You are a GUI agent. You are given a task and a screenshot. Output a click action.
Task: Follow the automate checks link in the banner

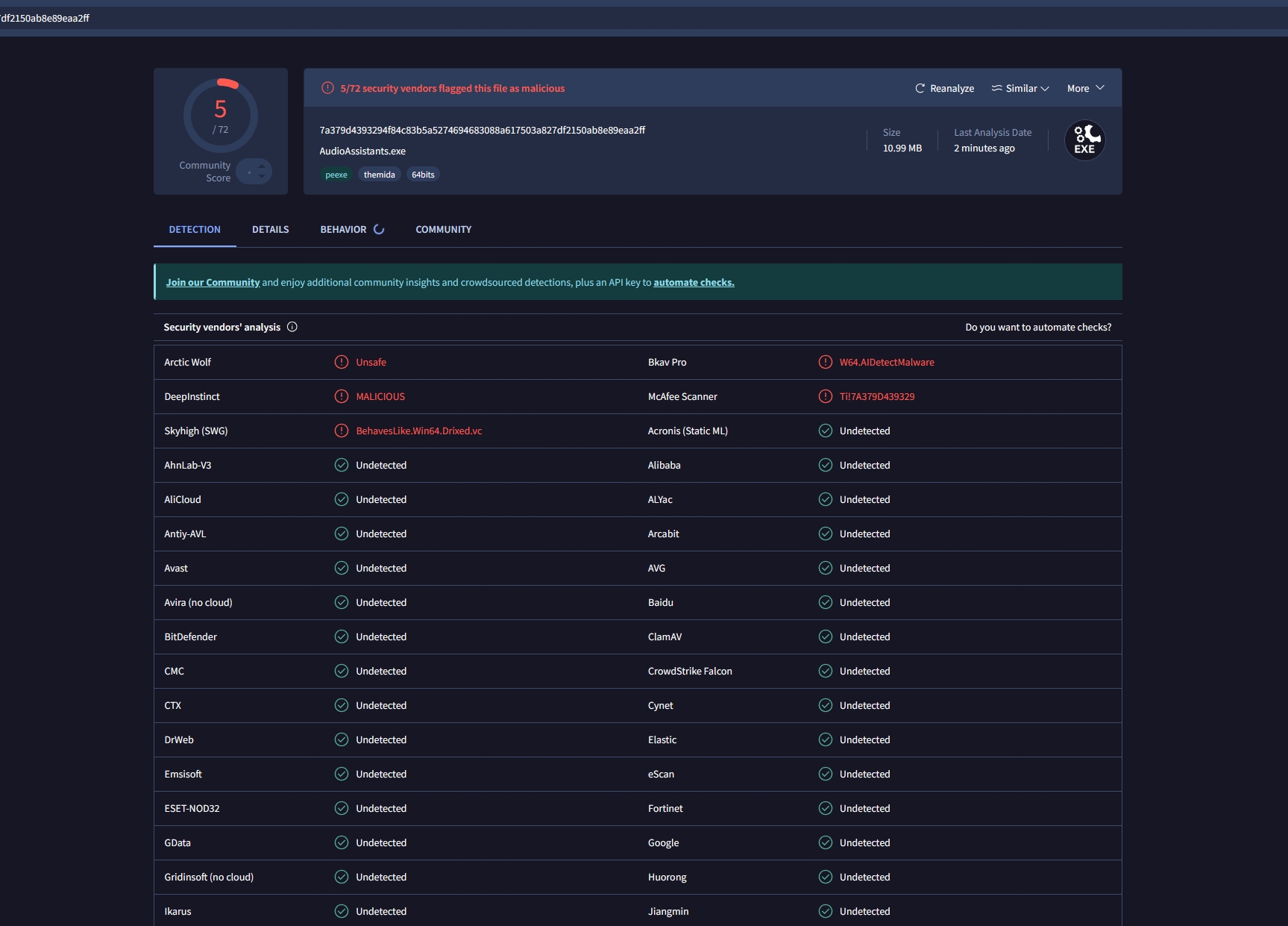[x=694, y=282]
